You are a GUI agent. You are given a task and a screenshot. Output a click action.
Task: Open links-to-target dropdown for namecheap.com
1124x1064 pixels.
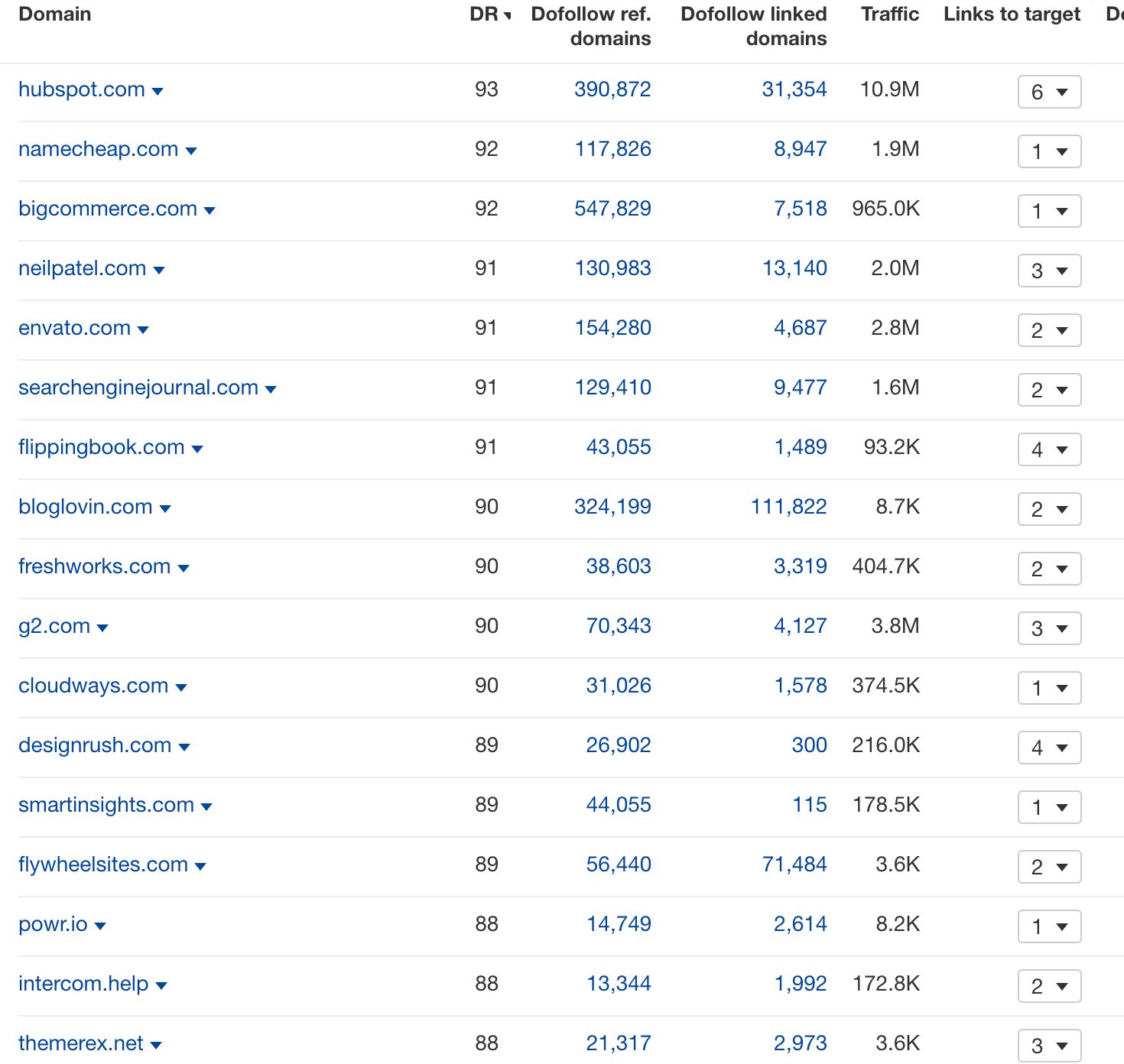click(1049, 151)
